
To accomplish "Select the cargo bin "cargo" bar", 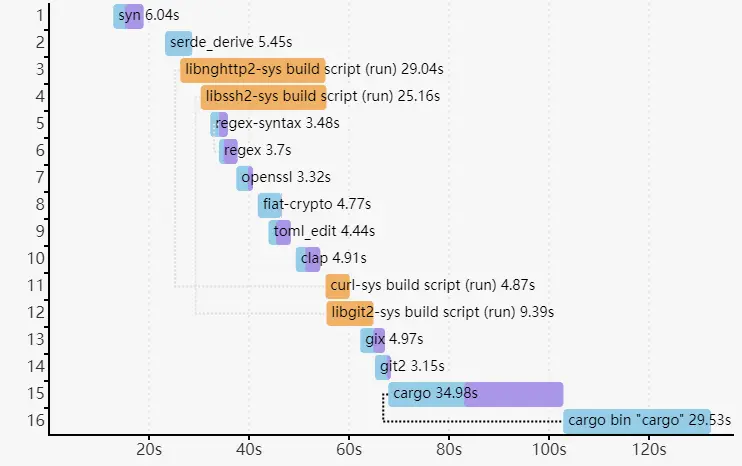I will coord(637,421).
